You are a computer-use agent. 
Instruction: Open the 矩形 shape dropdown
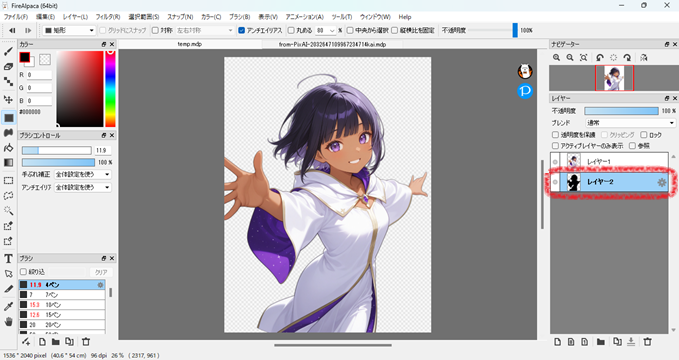69,30
